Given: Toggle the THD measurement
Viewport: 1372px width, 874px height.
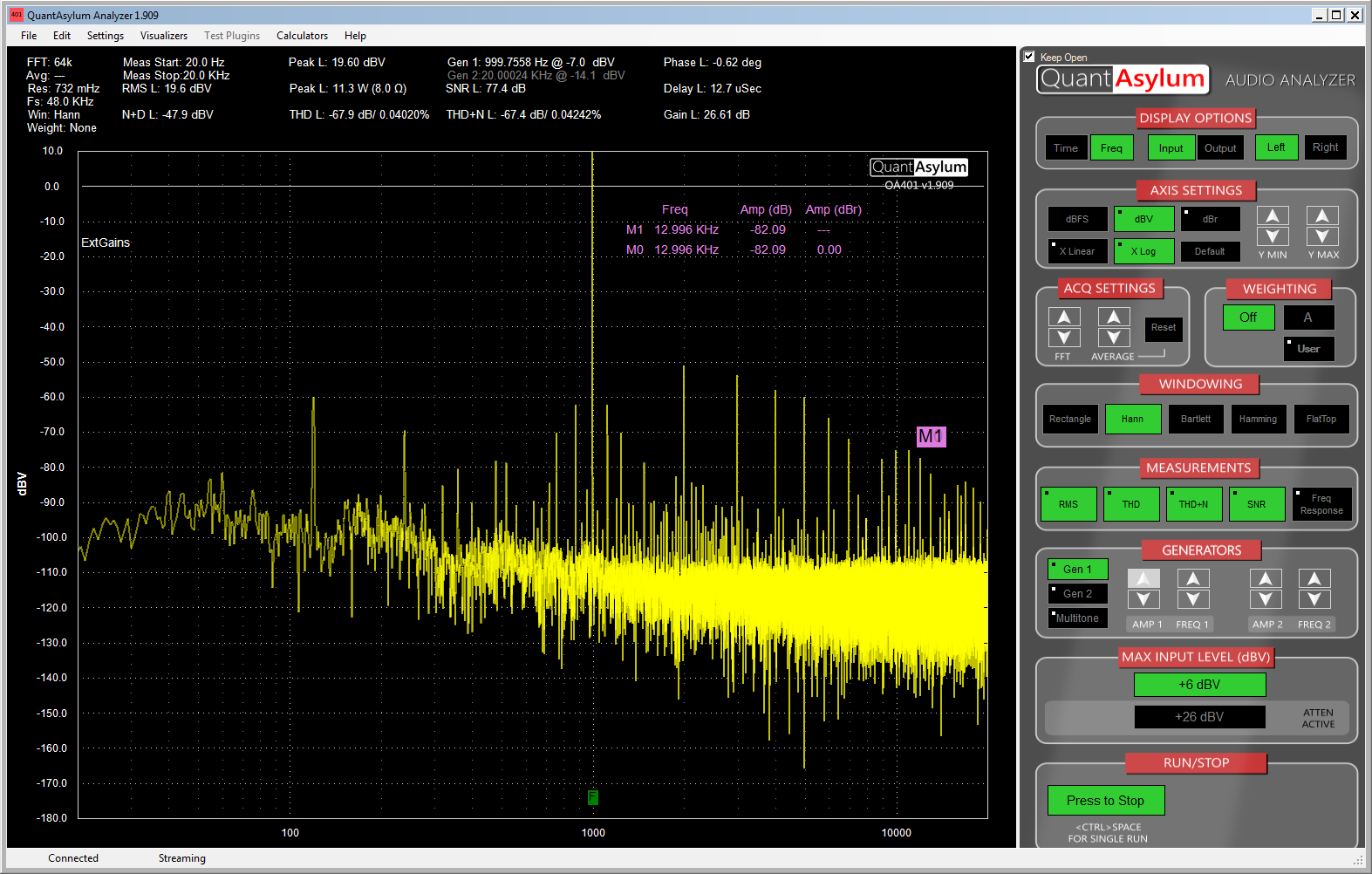Looking at the screenshot, I should 1131,504.
